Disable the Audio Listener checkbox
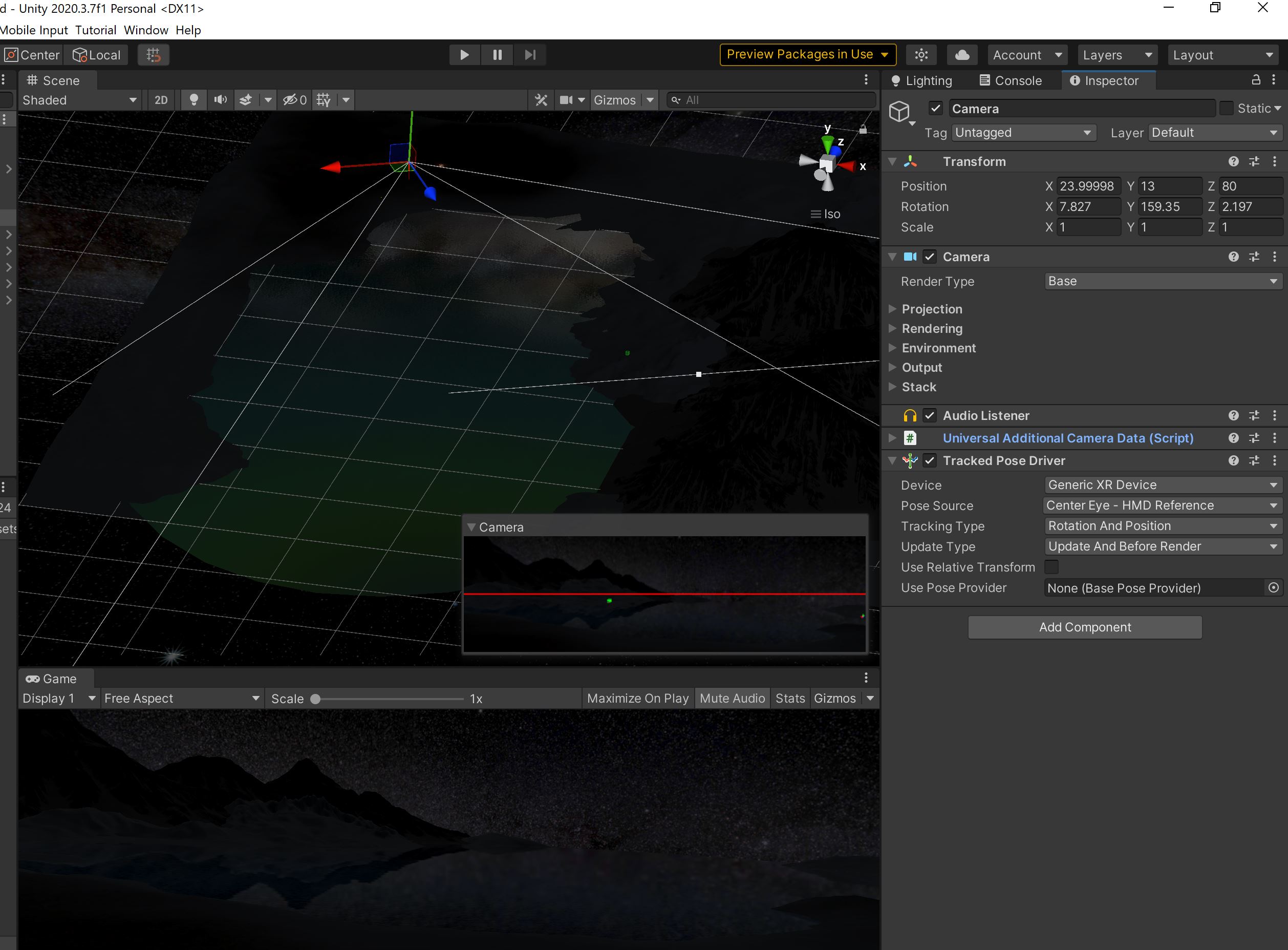This screenshot has width=1288, height=950. tap(930, 415)
